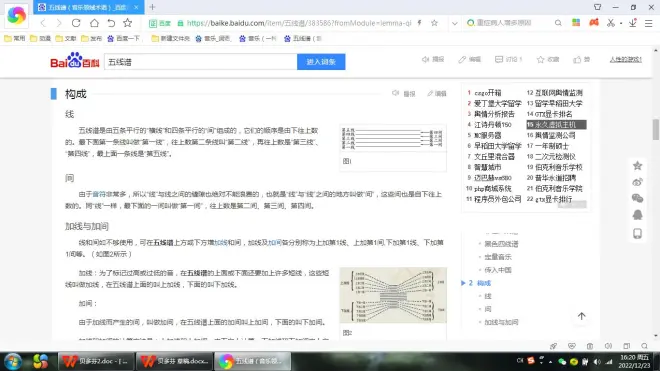
Task: Switch to 贝多芬2.doc WPS taskbar window
Action: [96, 361]
